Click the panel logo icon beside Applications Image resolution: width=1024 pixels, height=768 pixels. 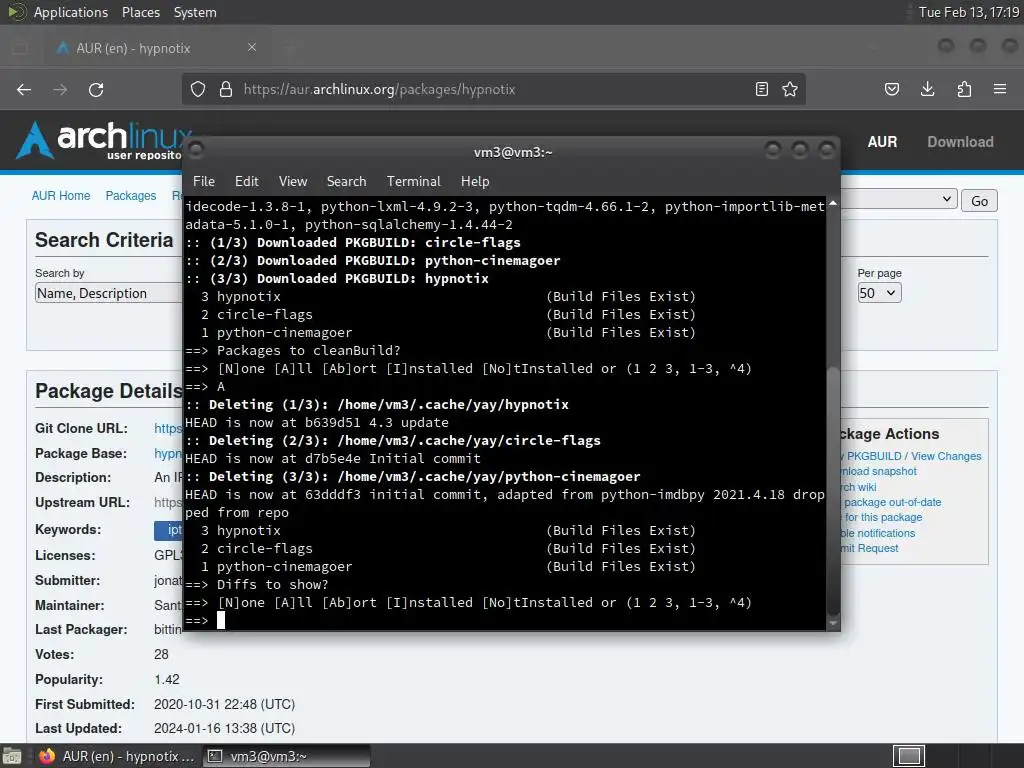pyautogui.click(x=16, y=12)
